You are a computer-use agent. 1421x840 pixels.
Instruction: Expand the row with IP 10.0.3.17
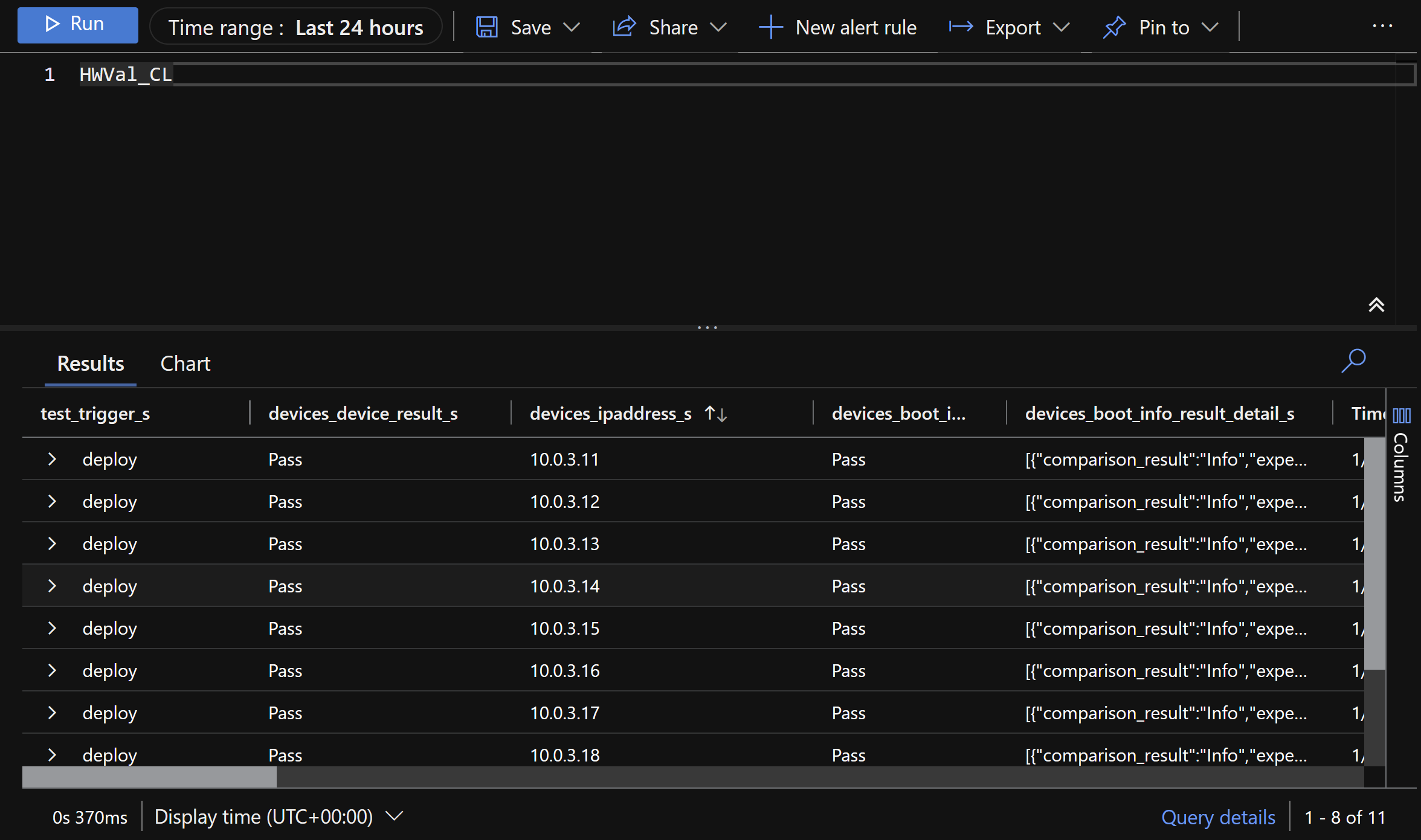tap(52, 713)
